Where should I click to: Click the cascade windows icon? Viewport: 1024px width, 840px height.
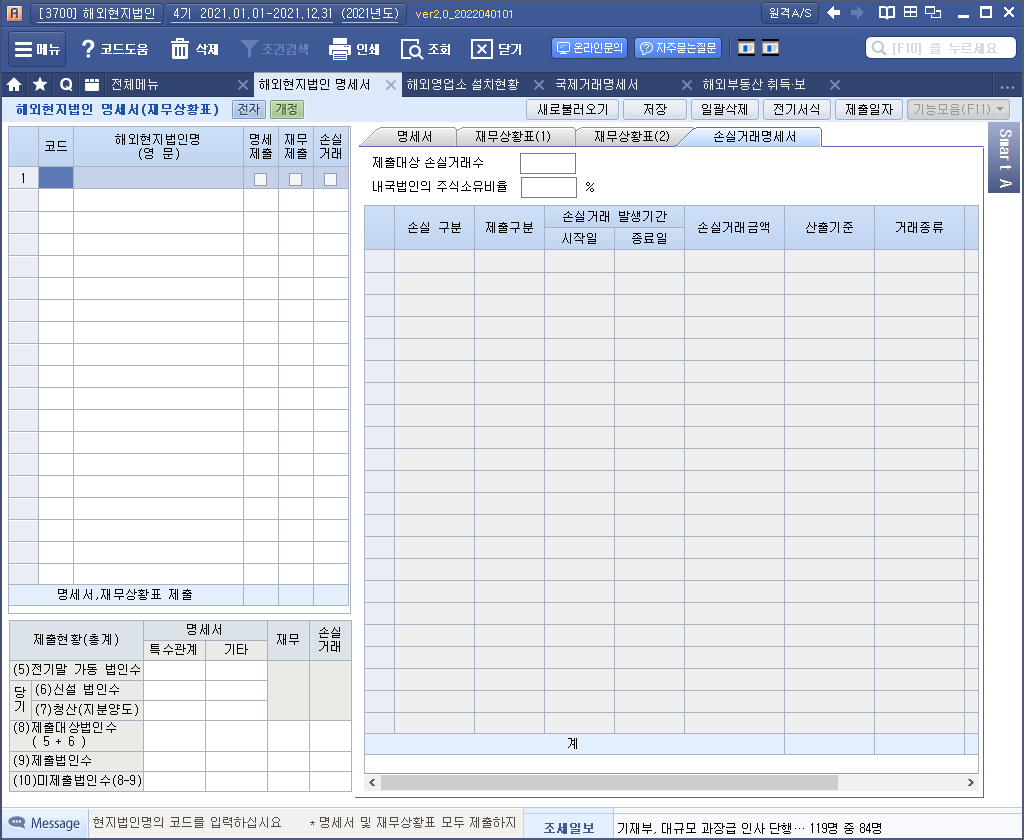tap(933, 12)
